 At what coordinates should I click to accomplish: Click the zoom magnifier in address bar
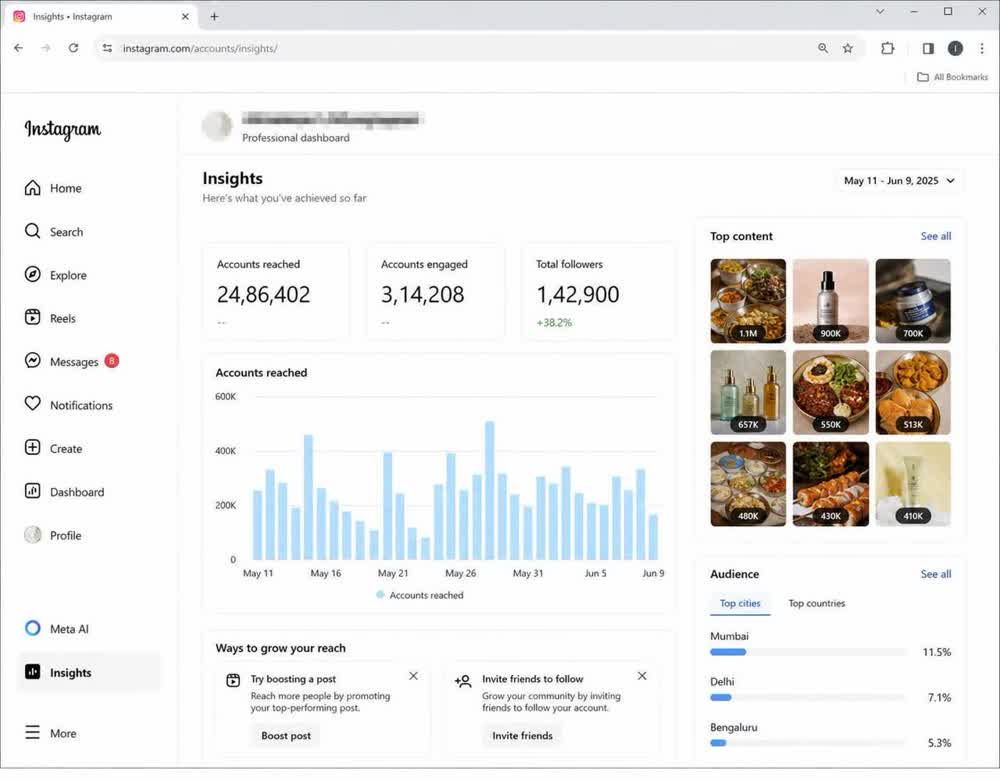pyautogui.click(x=823, y=48)
